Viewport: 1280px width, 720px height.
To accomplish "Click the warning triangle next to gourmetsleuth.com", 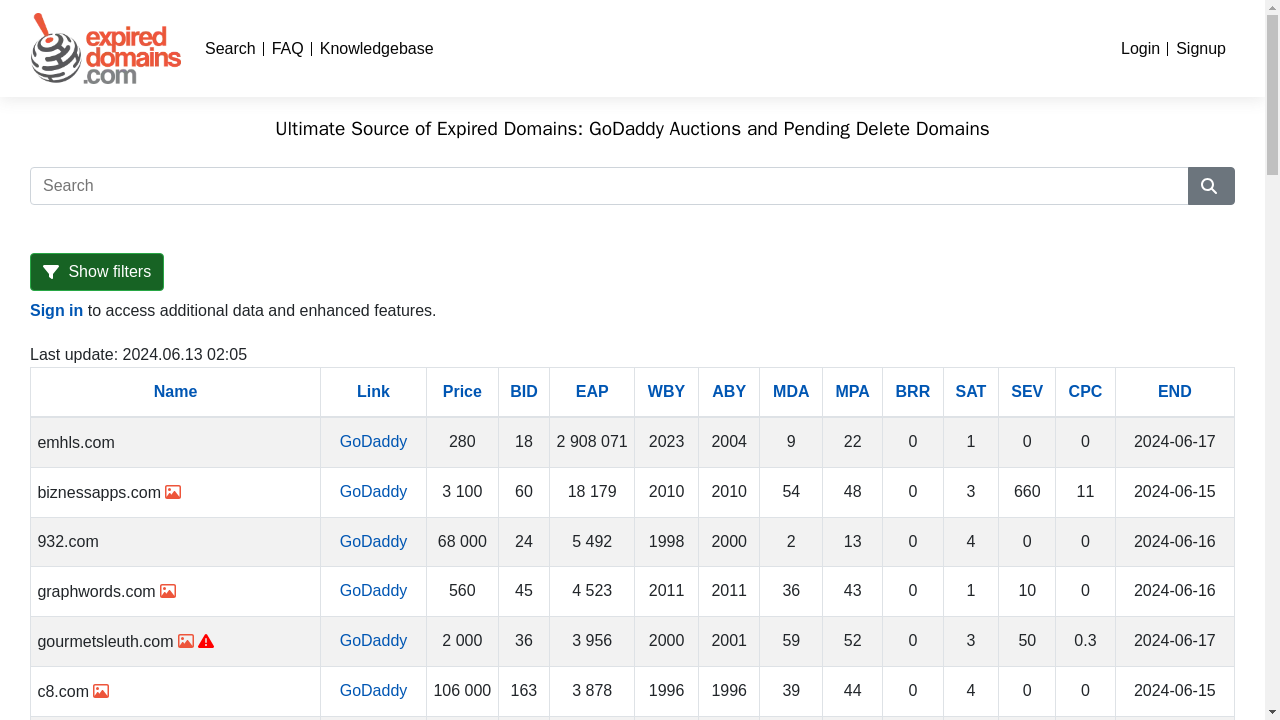I will [205, 641].
